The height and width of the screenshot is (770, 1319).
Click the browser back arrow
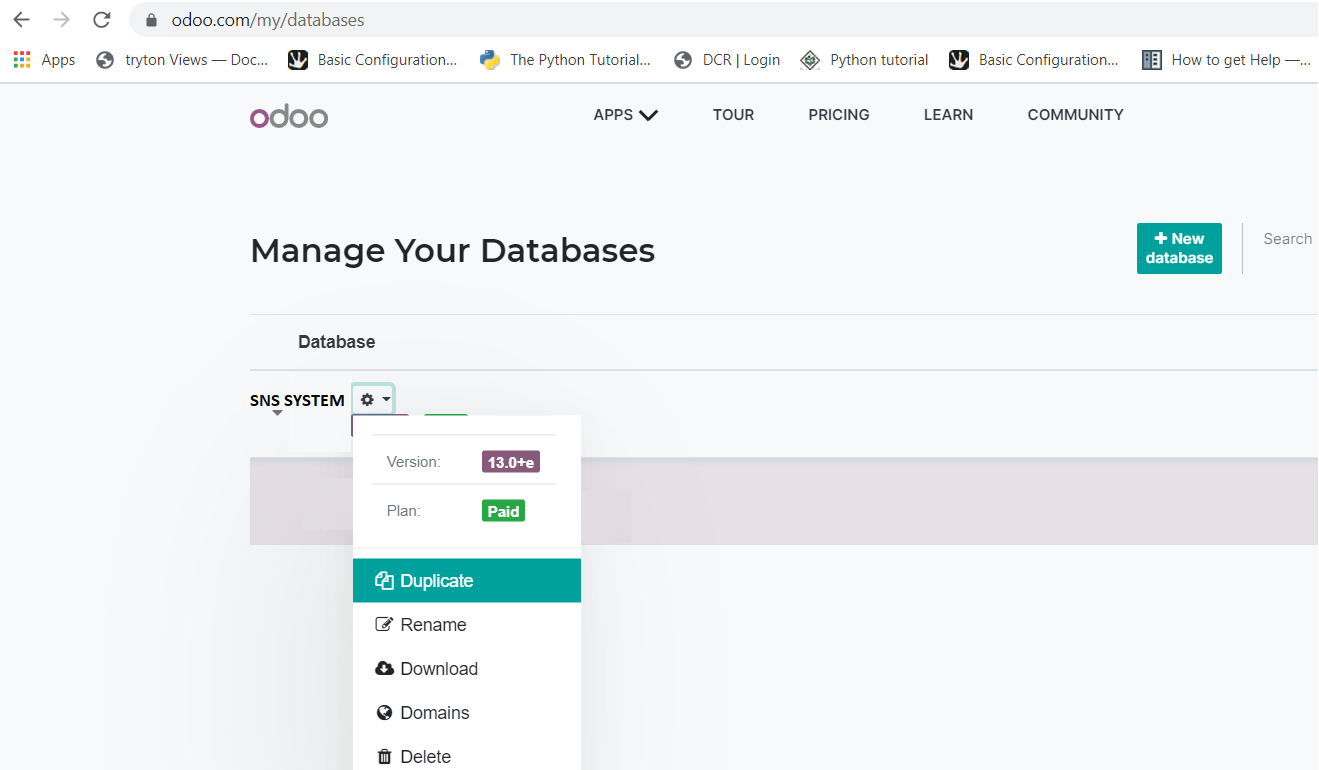[x=21, y=20]
